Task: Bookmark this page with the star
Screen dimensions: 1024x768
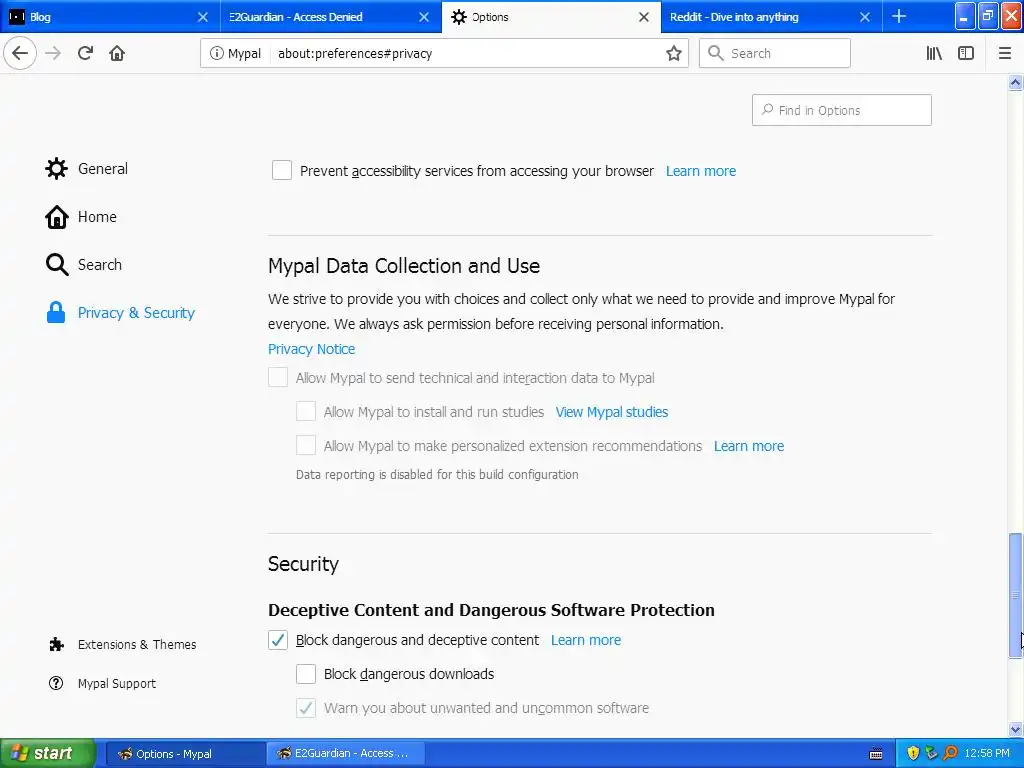Action: [x=673, y=53]
